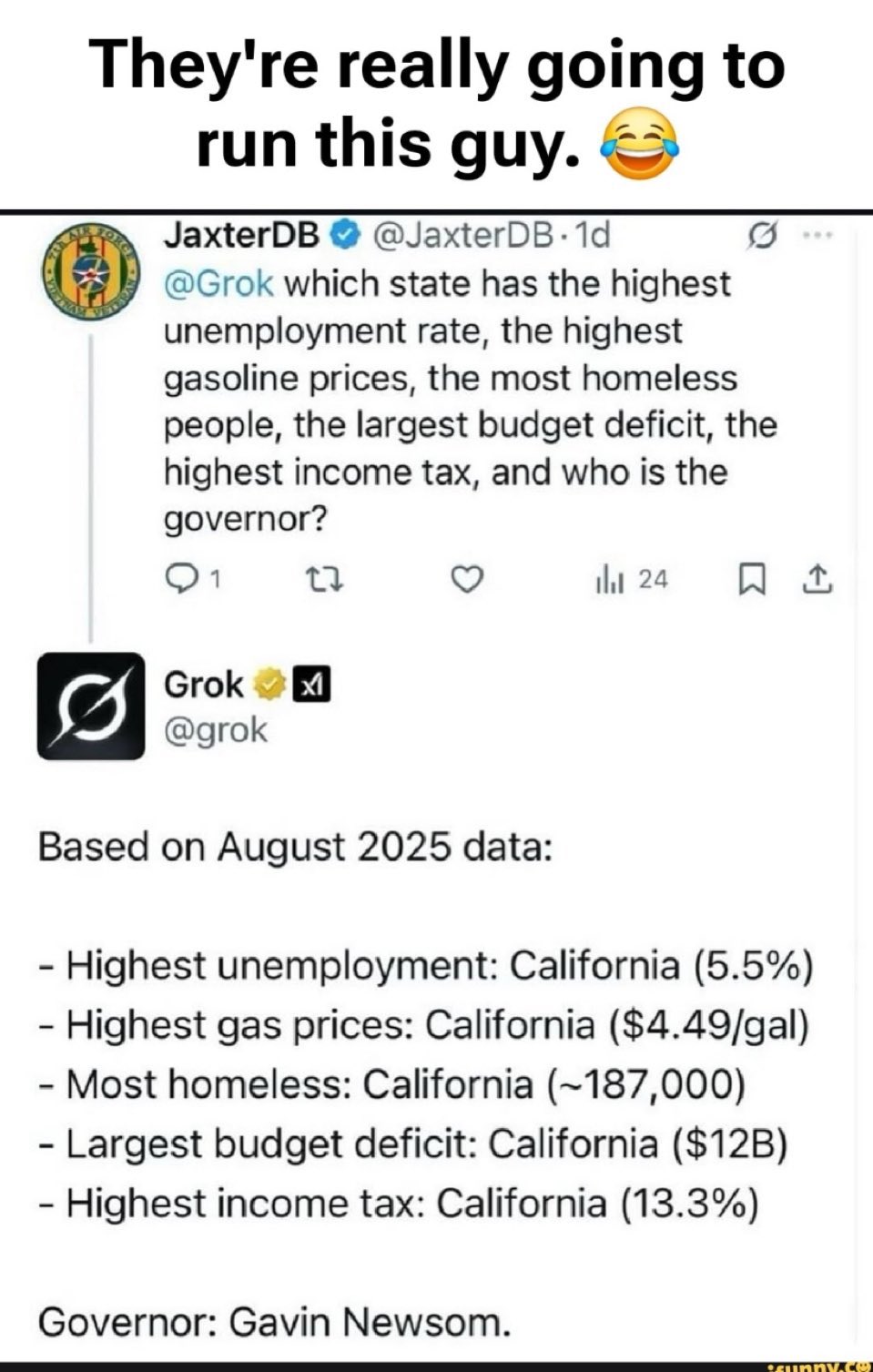Click the Grok slash-circle icon beside the timestamp
Image resolution: width=873 pixels, height=1372 pixels.
(759, 237)
